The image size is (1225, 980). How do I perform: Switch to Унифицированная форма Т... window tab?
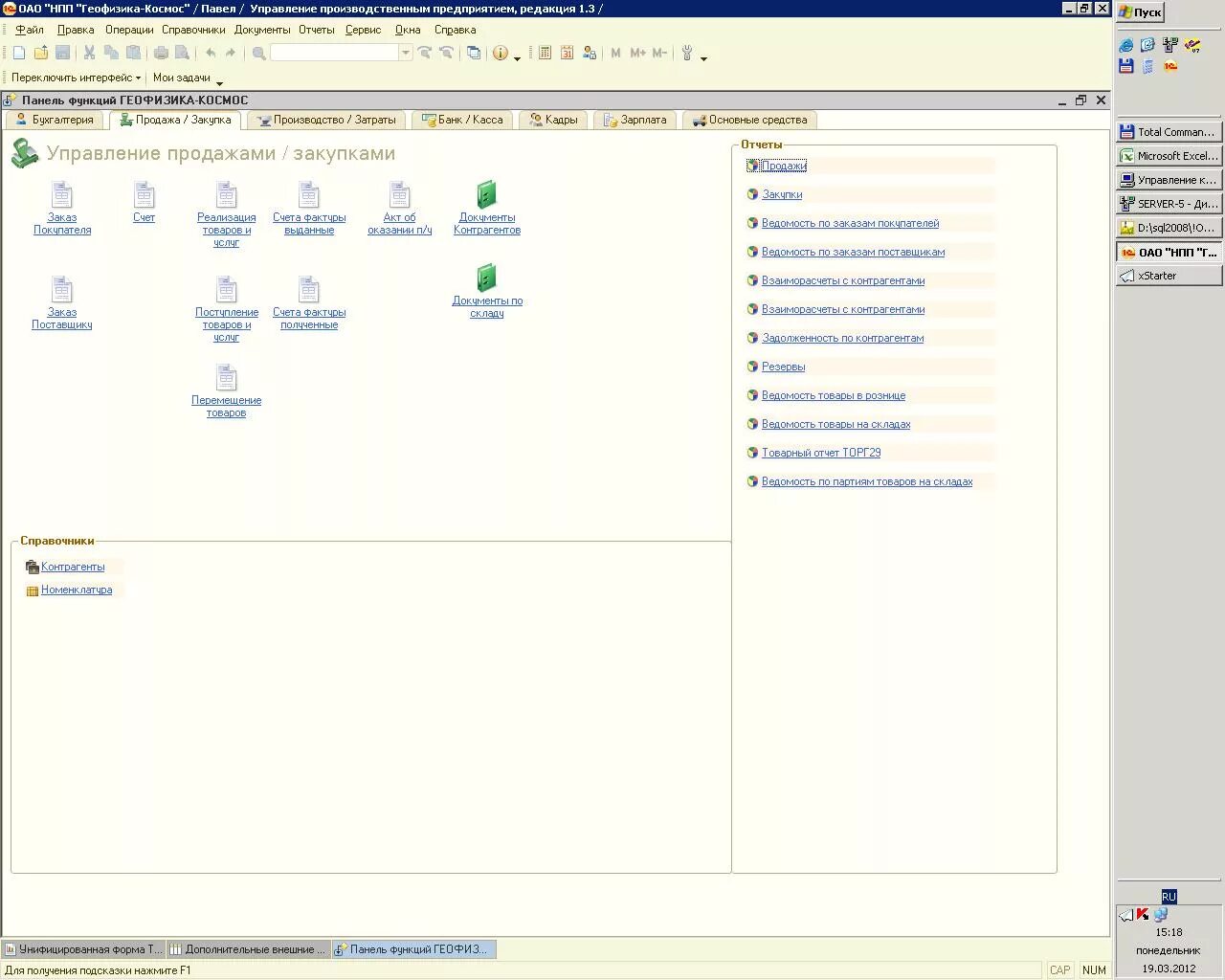tap(83, 949)
